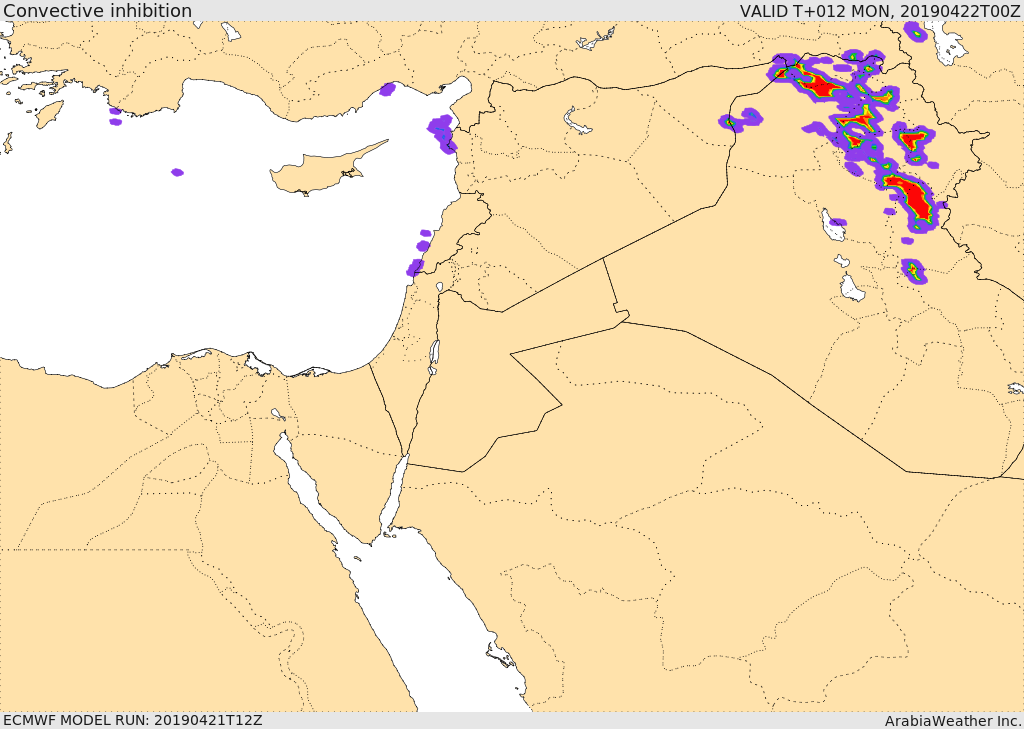Click the small purple blob in the open sea west of Cyprus
The height and width of the screenshot is (729, 1024).
[x=177, y=172]
